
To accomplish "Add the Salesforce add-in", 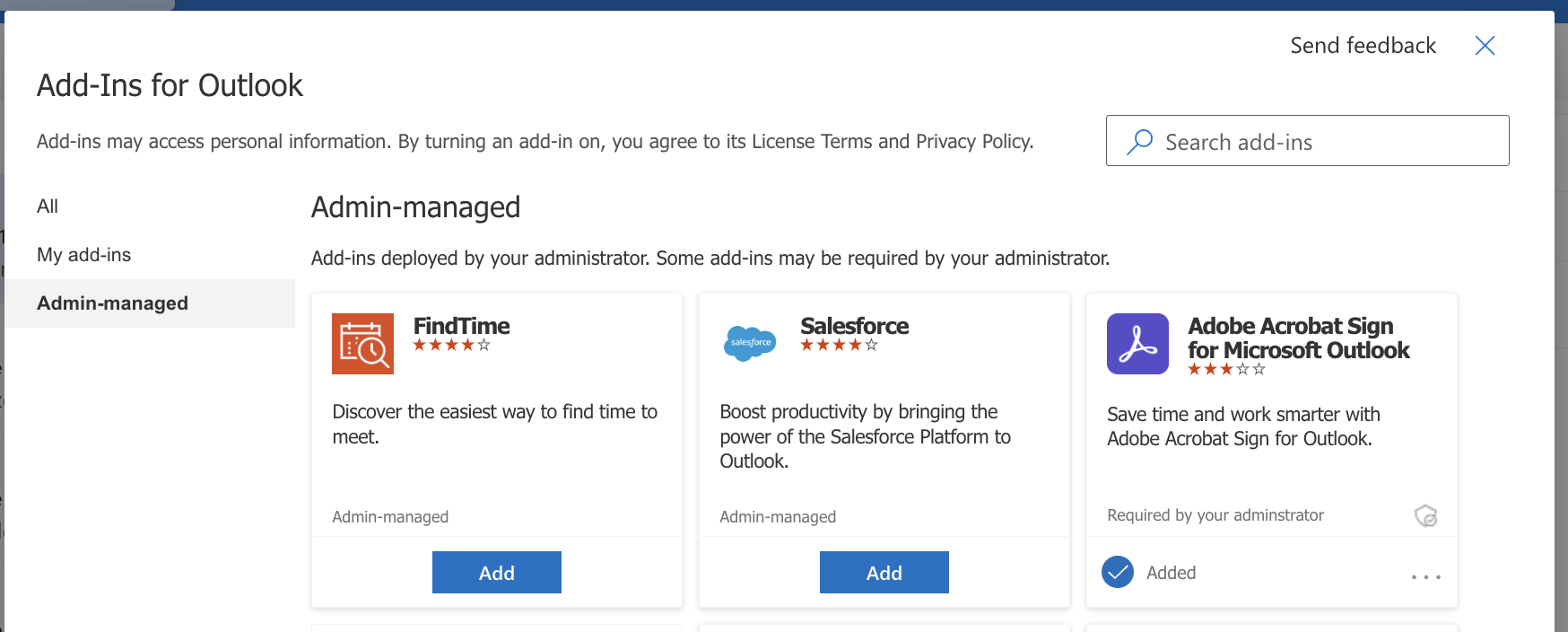I will pyautogui.click(x=884, y=573).
